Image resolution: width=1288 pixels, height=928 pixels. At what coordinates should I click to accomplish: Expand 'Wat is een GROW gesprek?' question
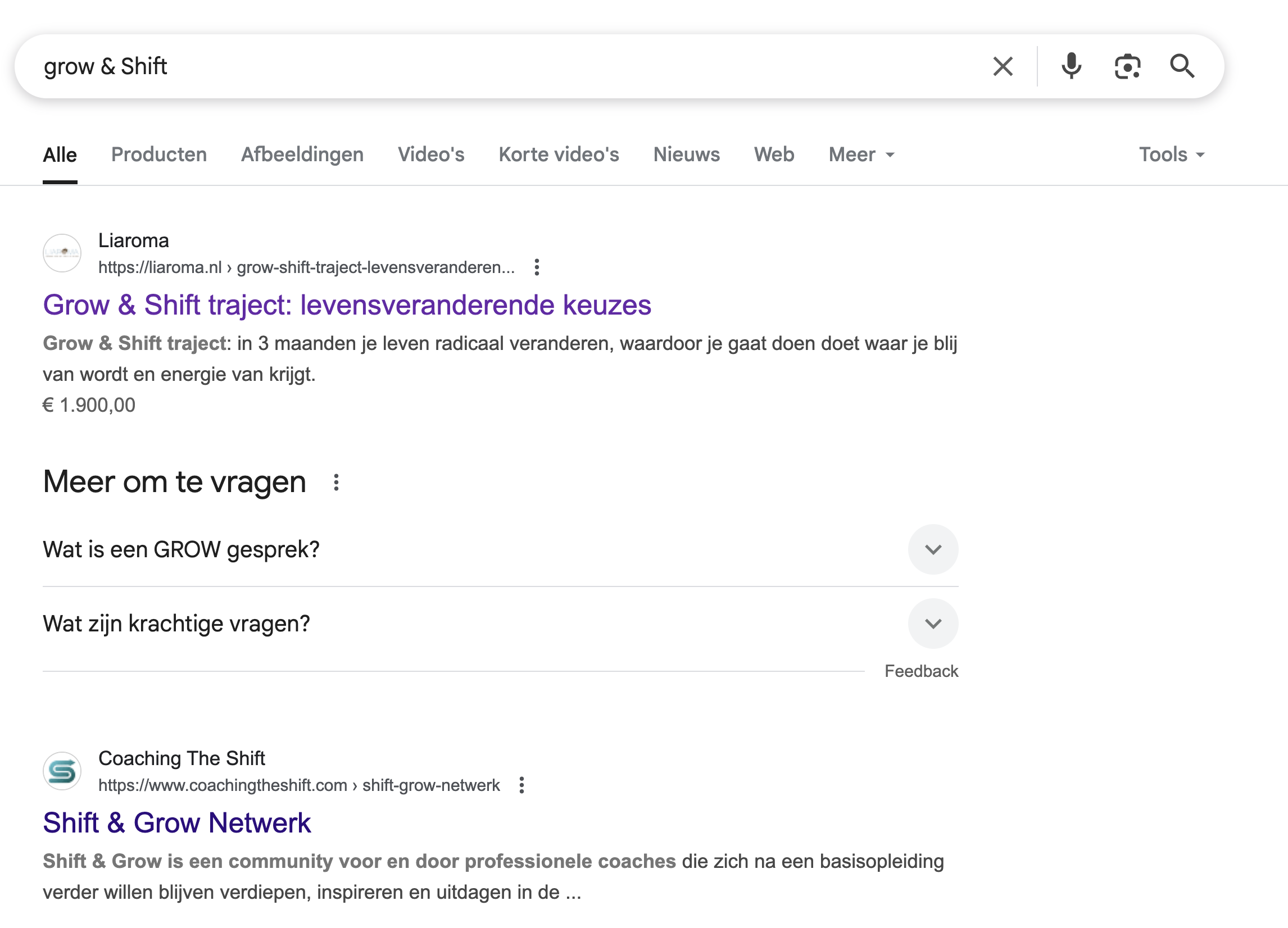point(932,549)
